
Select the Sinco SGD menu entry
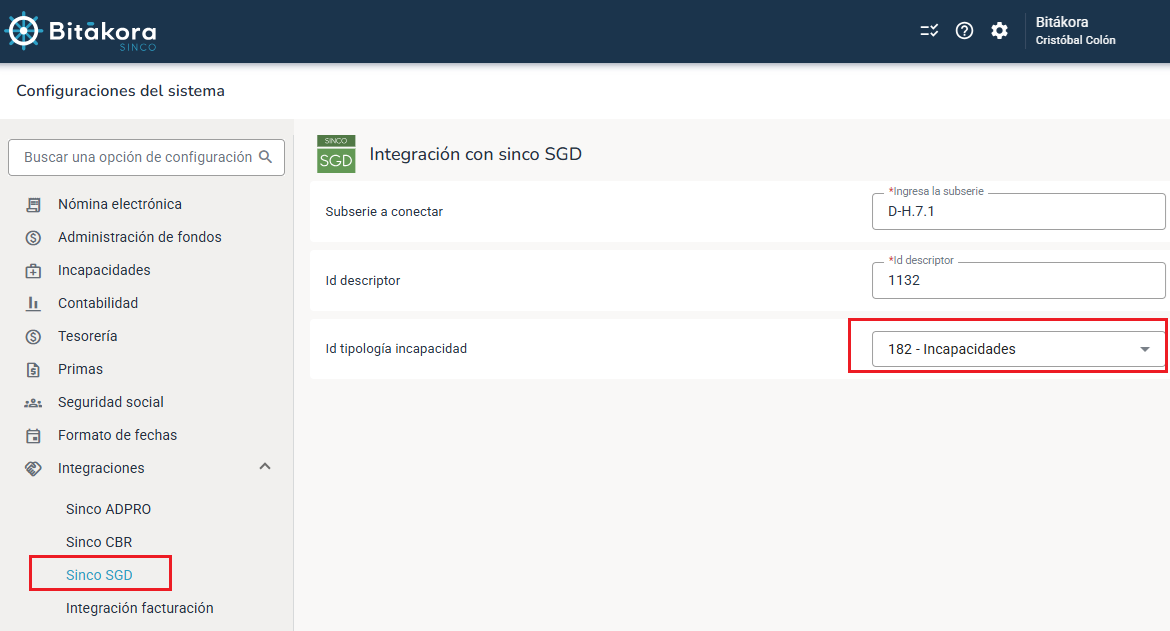98,573
